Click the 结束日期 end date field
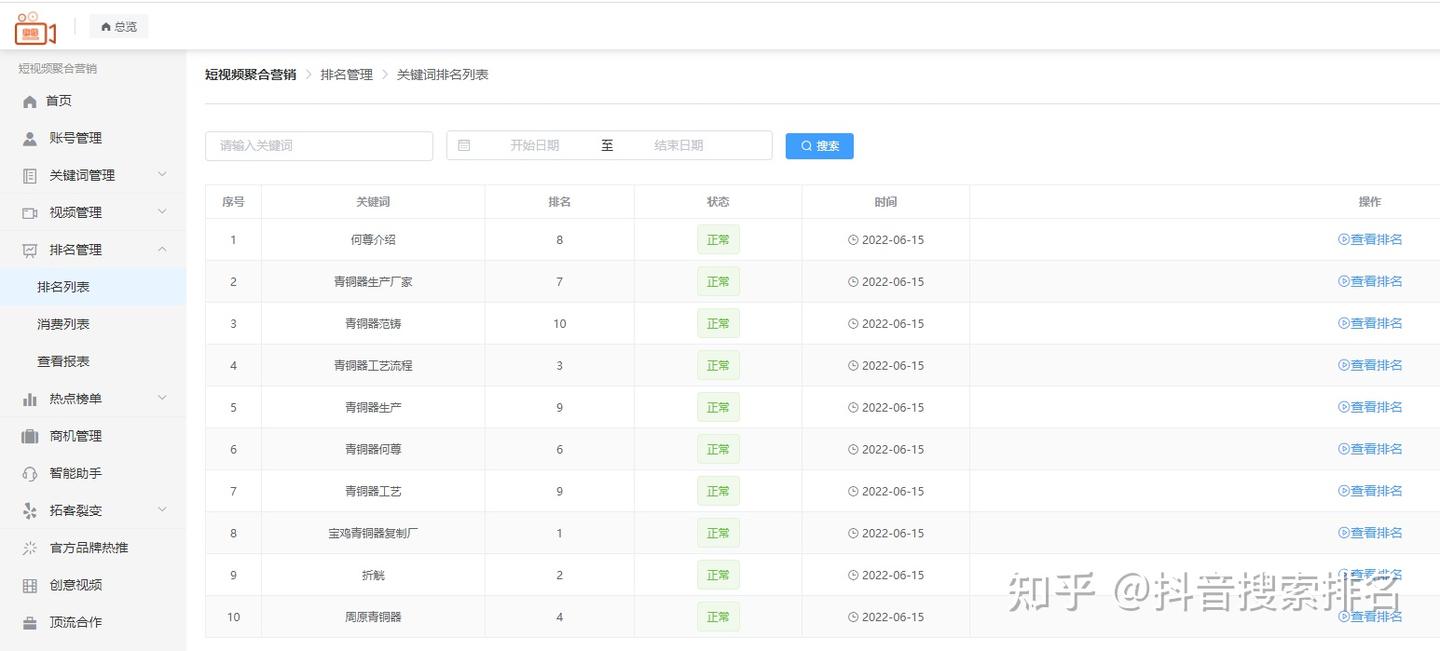The image size is (1440, 651). pos(679,145)
